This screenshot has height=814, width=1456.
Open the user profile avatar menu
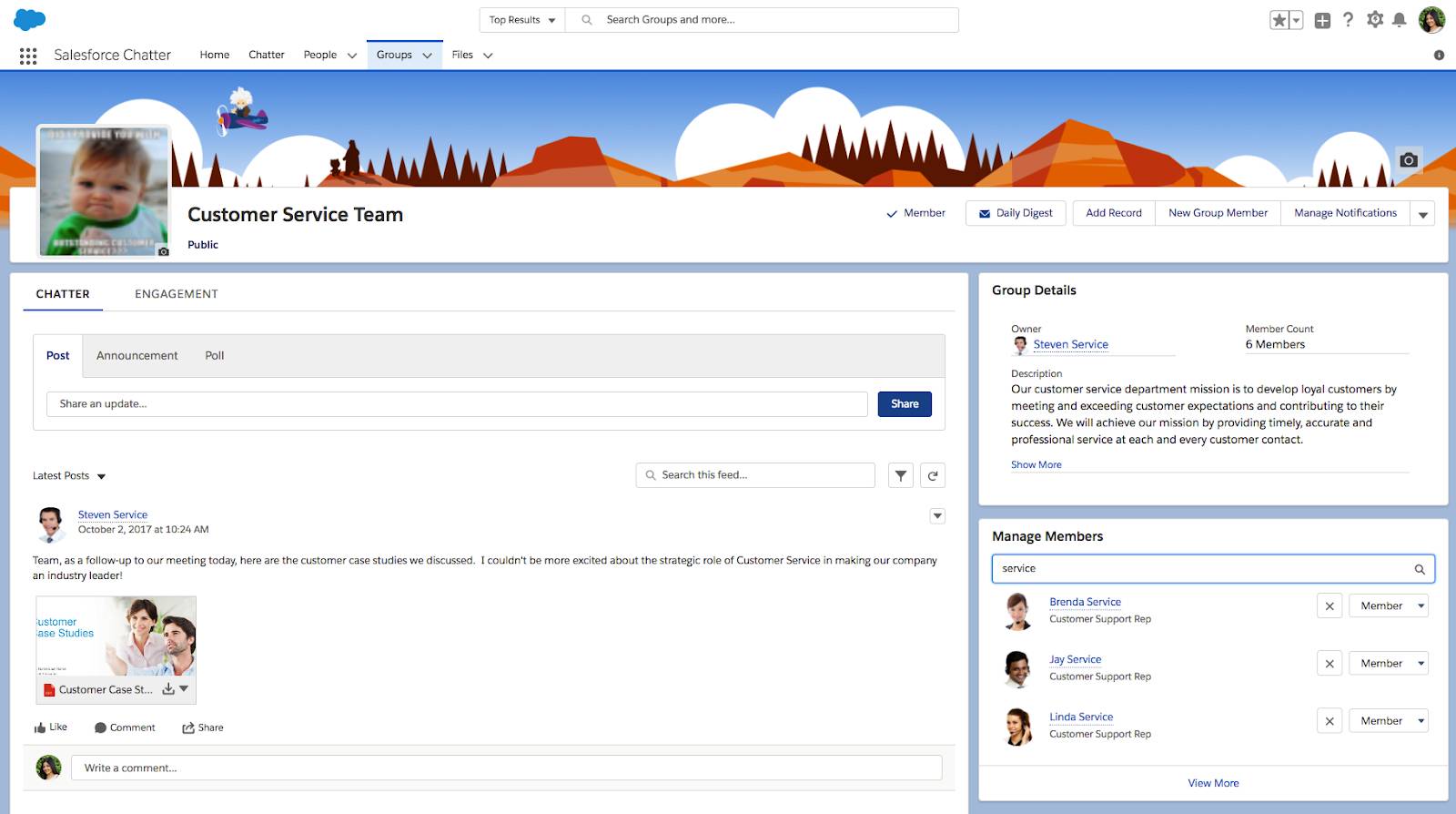click(1431, 19)
